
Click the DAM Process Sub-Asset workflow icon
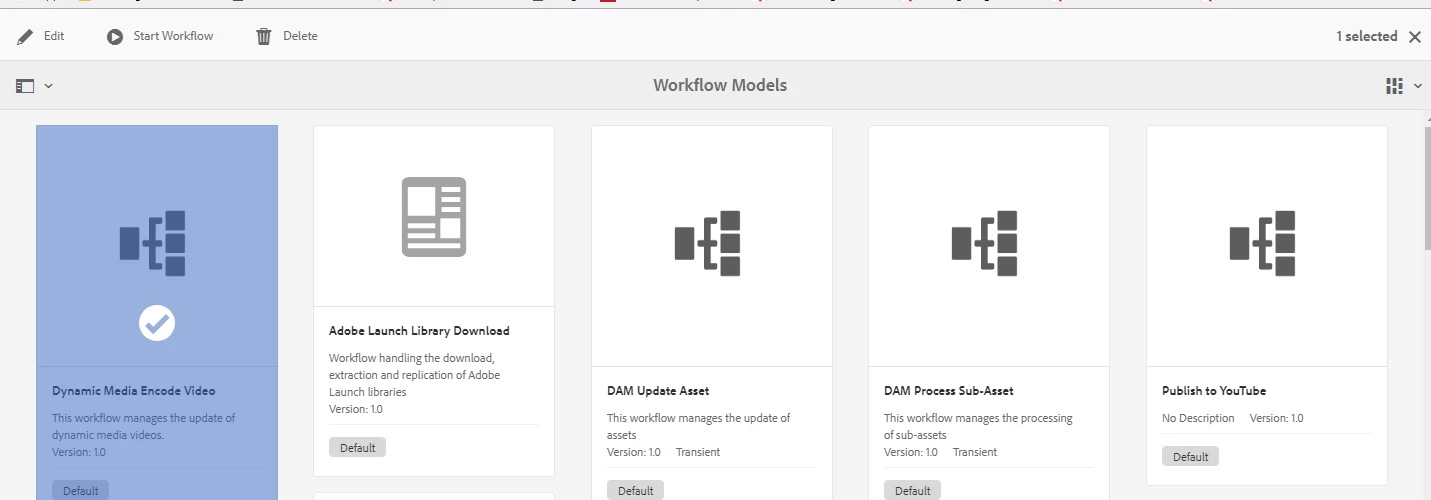tap(985, 243)
